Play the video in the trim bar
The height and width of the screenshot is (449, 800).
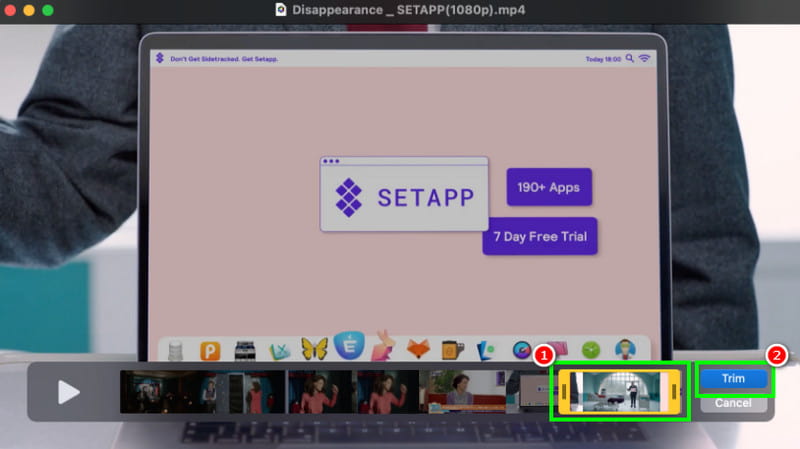point(68,392)
